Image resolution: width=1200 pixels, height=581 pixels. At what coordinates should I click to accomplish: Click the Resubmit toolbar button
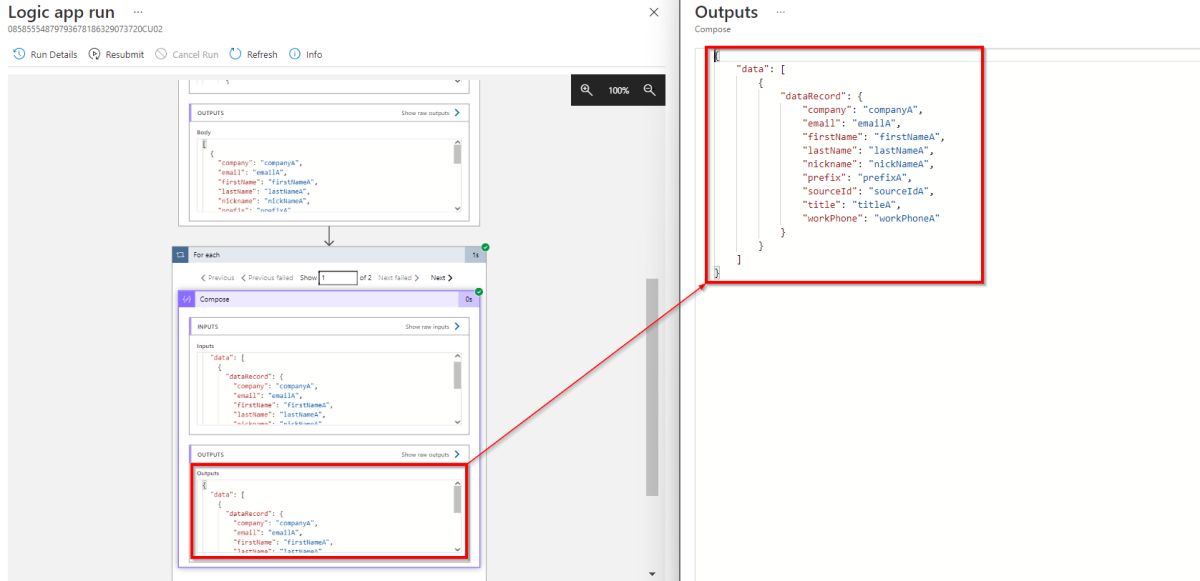(x=116, y=54)
